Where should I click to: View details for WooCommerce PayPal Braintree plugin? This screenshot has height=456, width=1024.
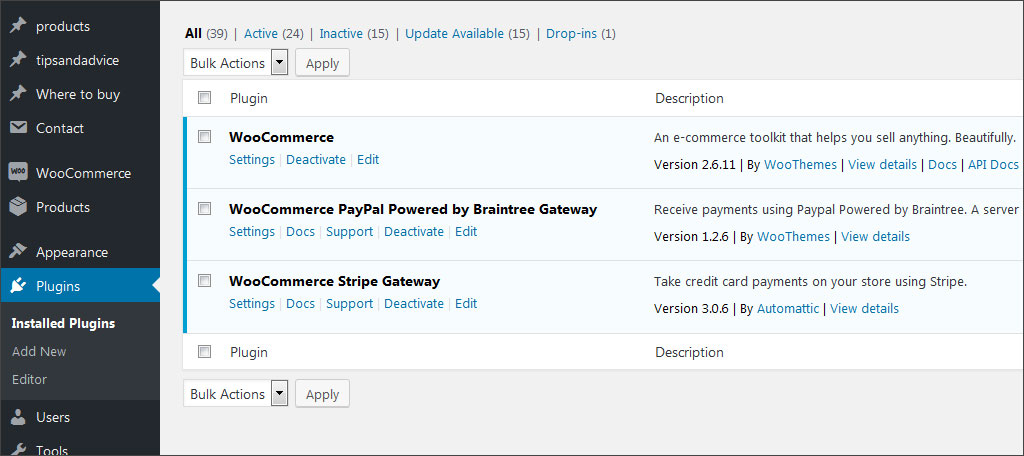(875, 237)
